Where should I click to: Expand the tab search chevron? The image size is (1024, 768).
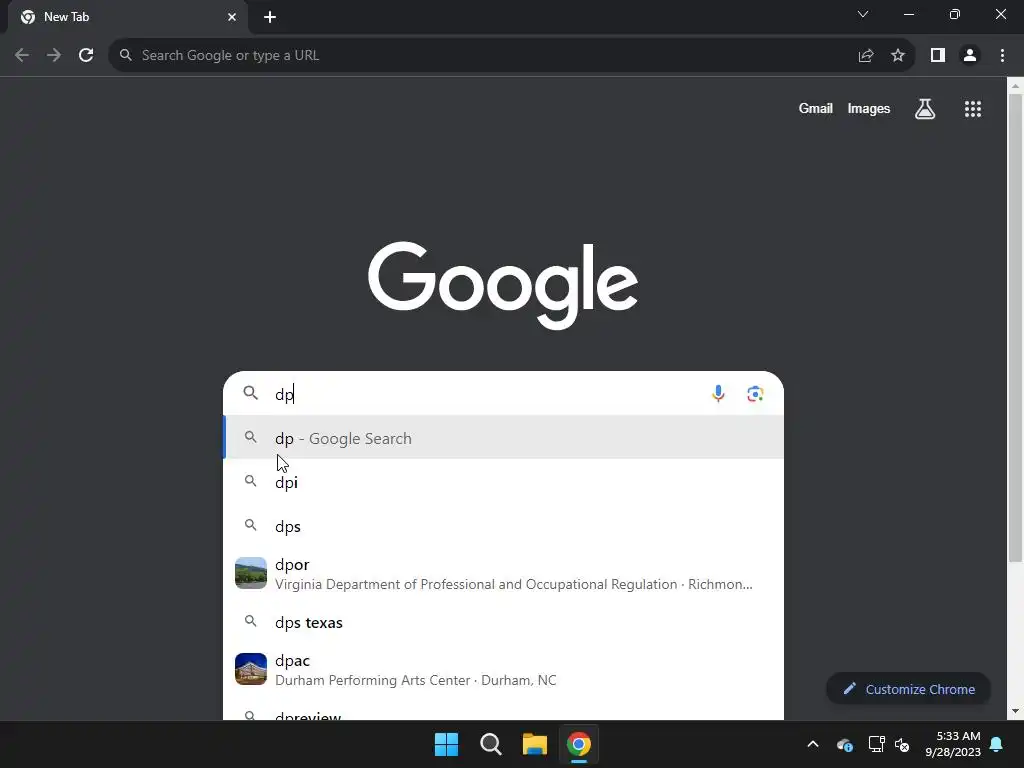(x=863, y=14)
